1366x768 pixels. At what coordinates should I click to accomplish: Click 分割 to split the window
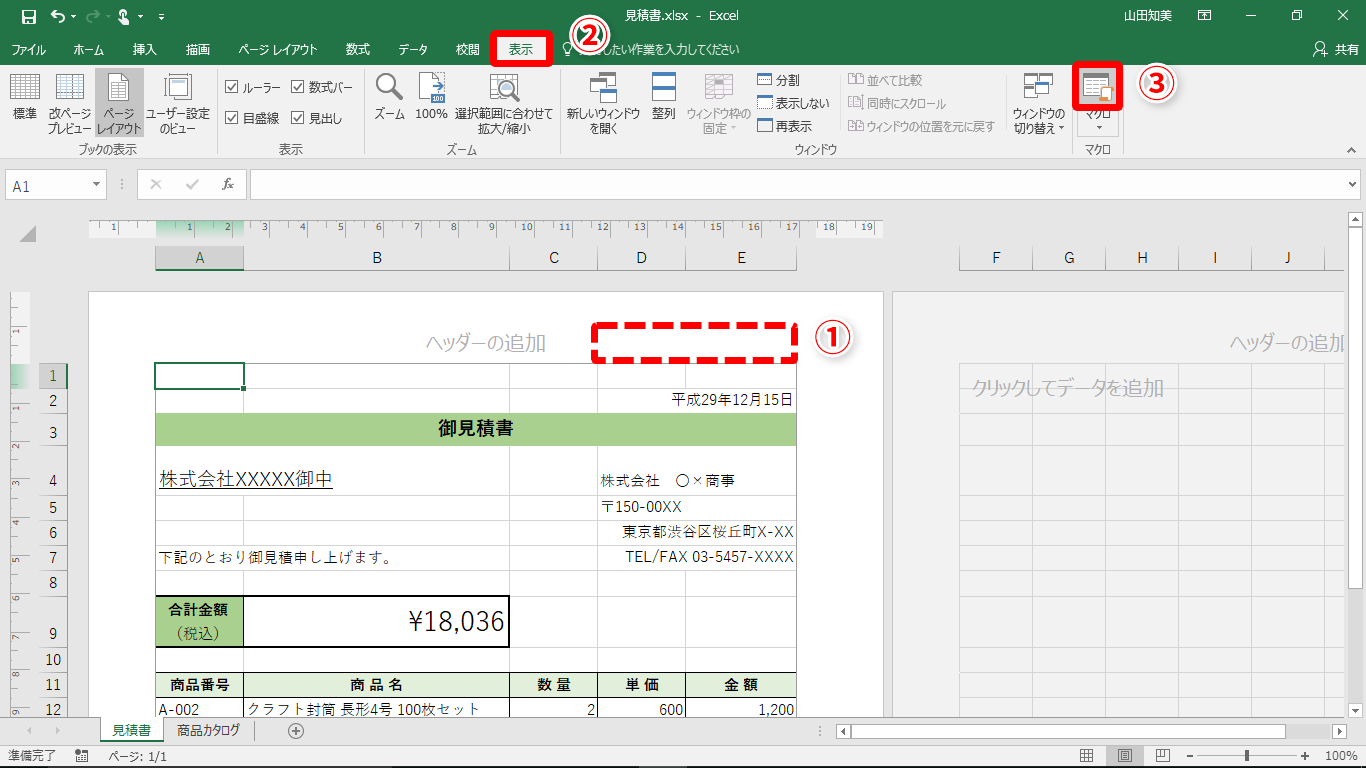(779, 80)
